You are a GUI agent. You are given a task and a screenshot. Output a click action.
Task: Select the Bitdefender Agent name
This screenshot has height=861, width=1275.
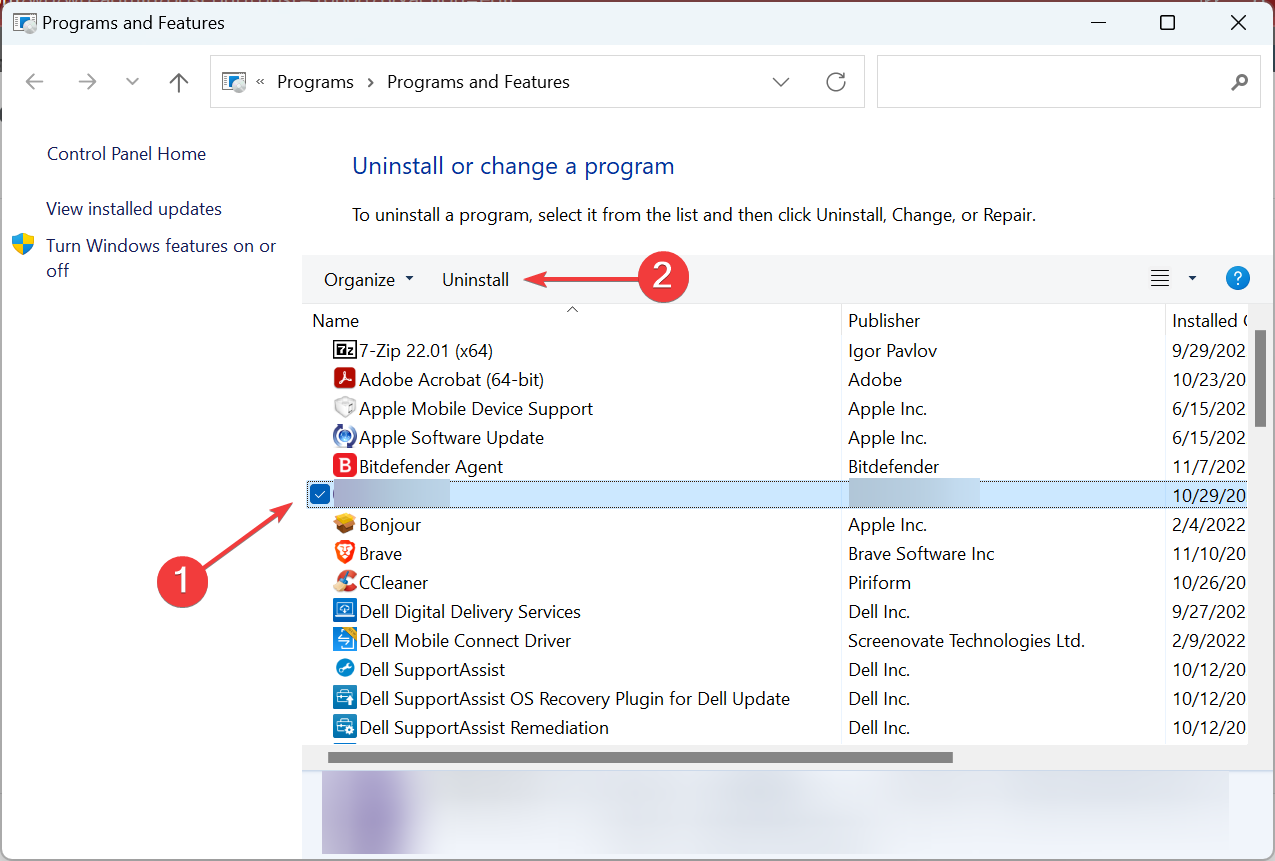(431, 466)
